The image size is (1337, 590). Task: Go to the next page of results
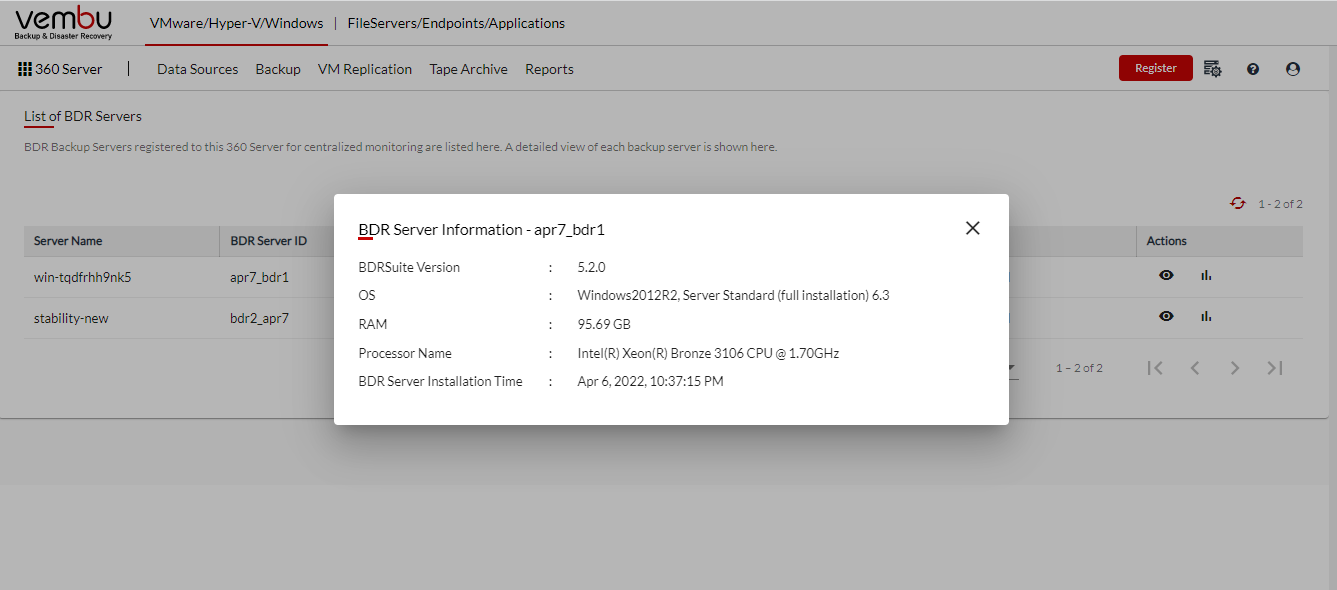1235,368
